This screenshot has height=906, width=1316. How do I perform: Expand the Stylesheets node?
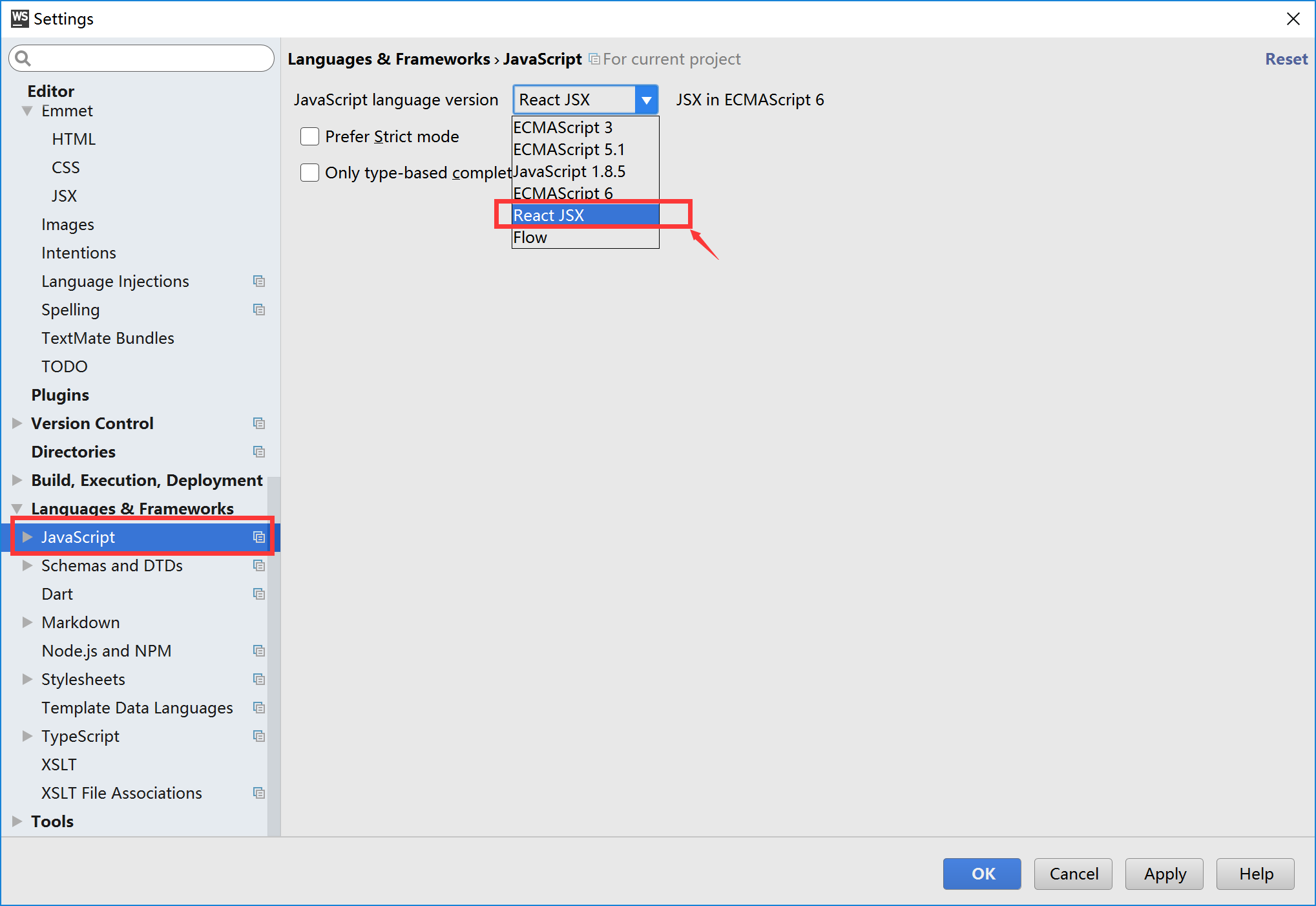(x=27, y=679)
